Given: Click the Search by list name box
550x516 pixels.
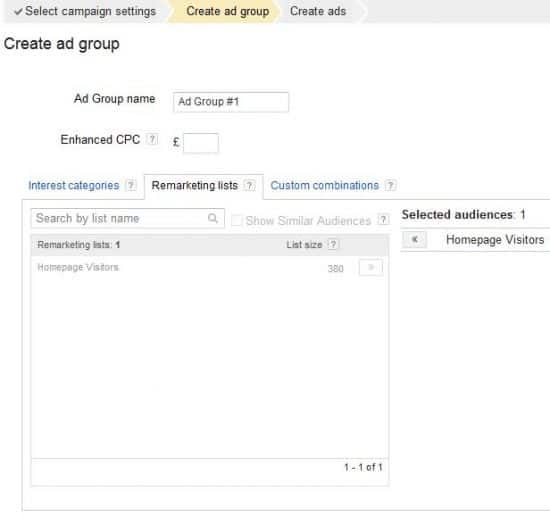Looking at the screenshot, I should pyautogui.click(x=128, y=218).
